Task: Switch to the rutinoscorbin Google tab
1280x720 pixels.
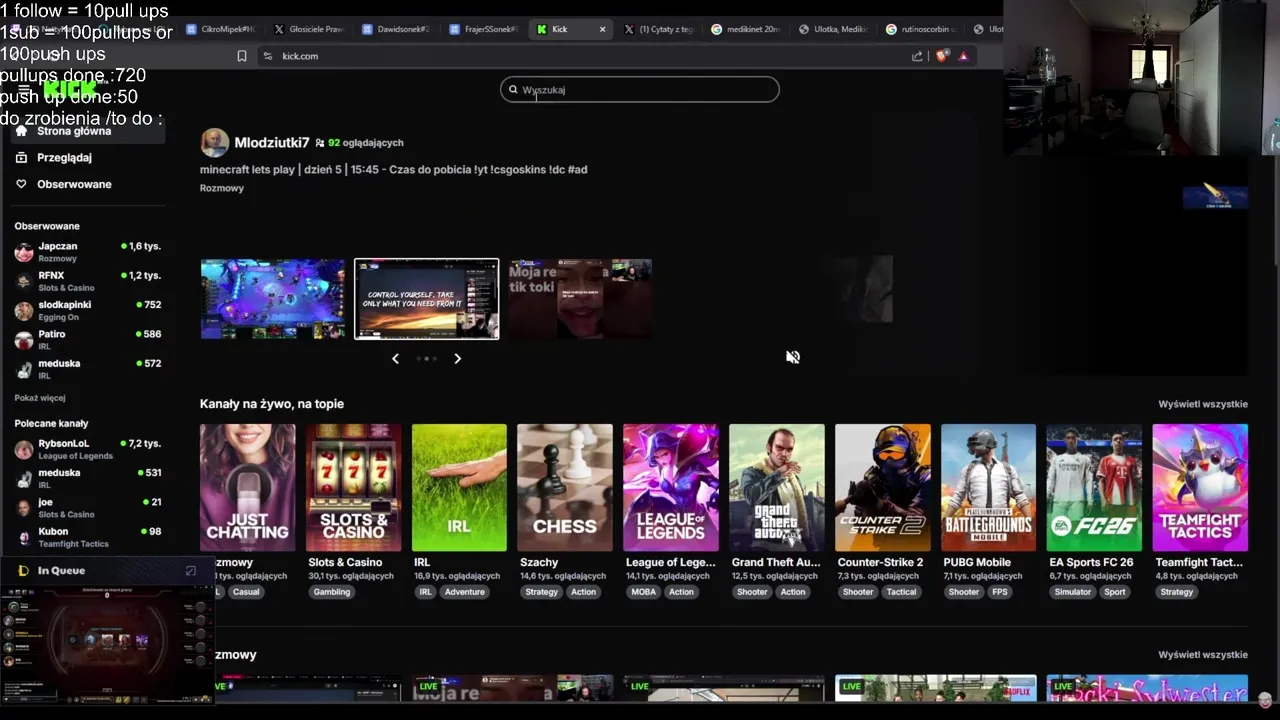Action: (920, 29)
